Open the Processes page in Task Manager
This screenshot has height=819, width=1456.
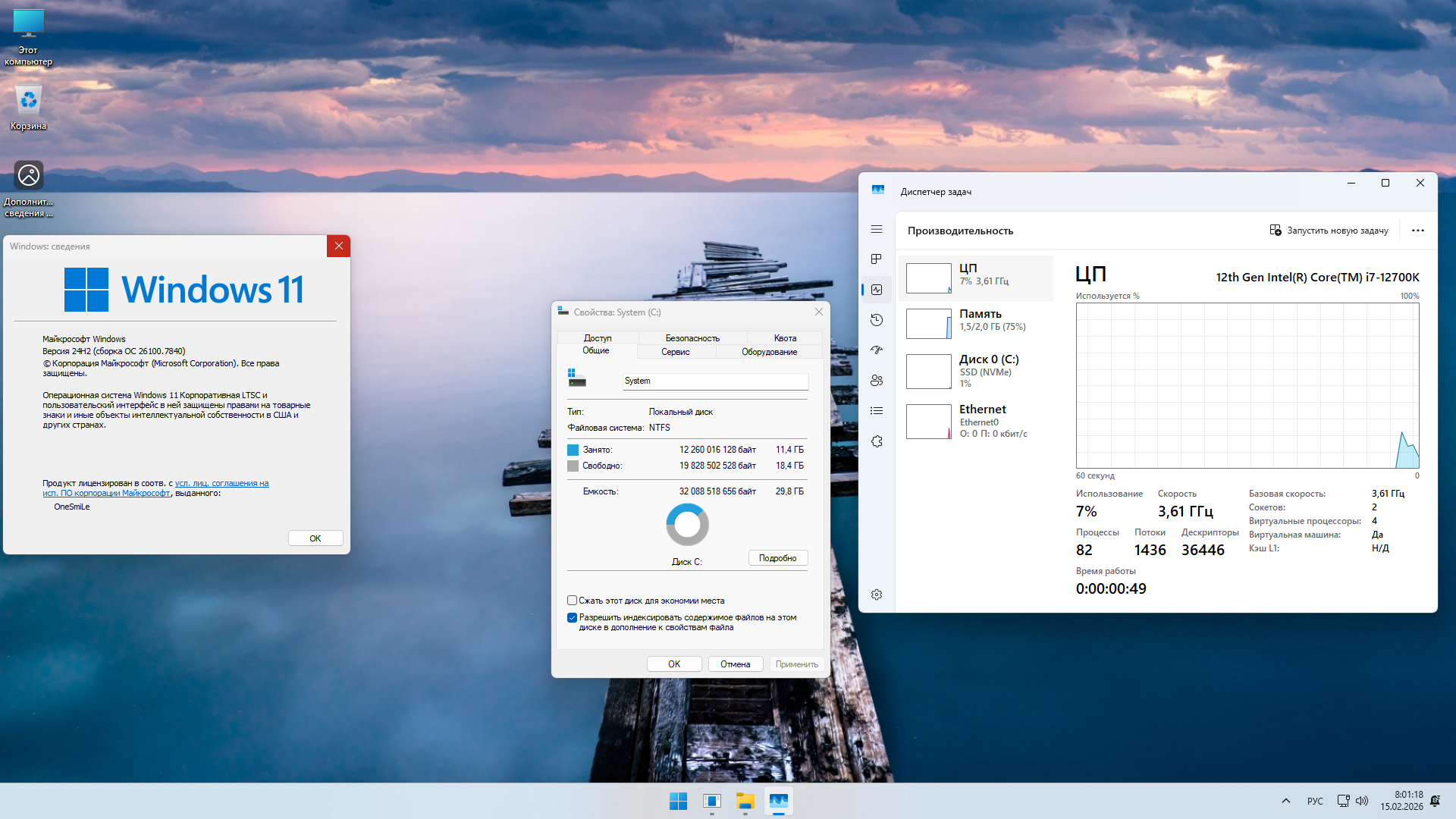[x=877, y=259]
